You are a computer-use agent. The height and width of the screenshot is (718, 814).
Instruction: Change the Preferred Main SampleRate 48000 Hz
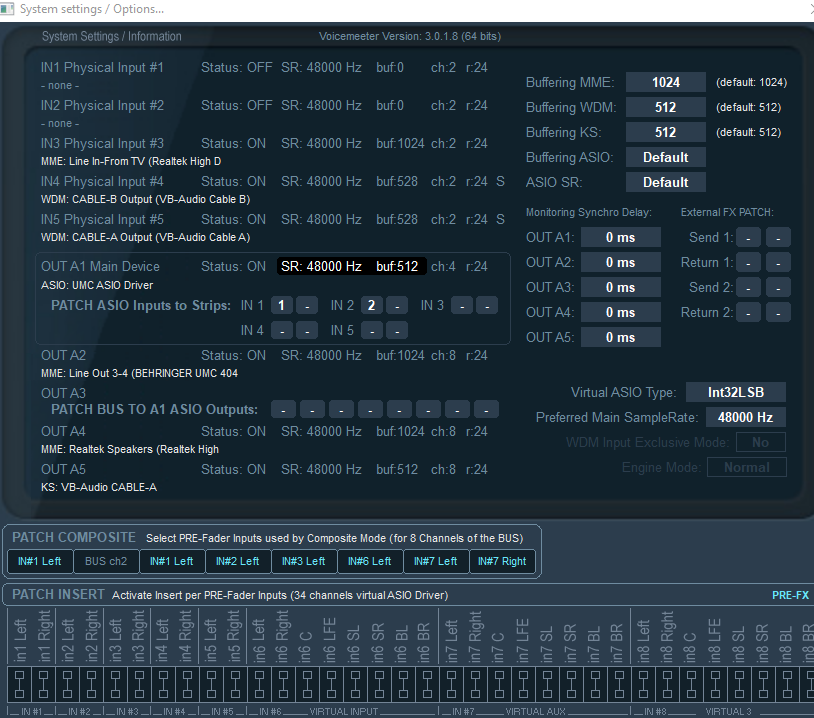745,417
